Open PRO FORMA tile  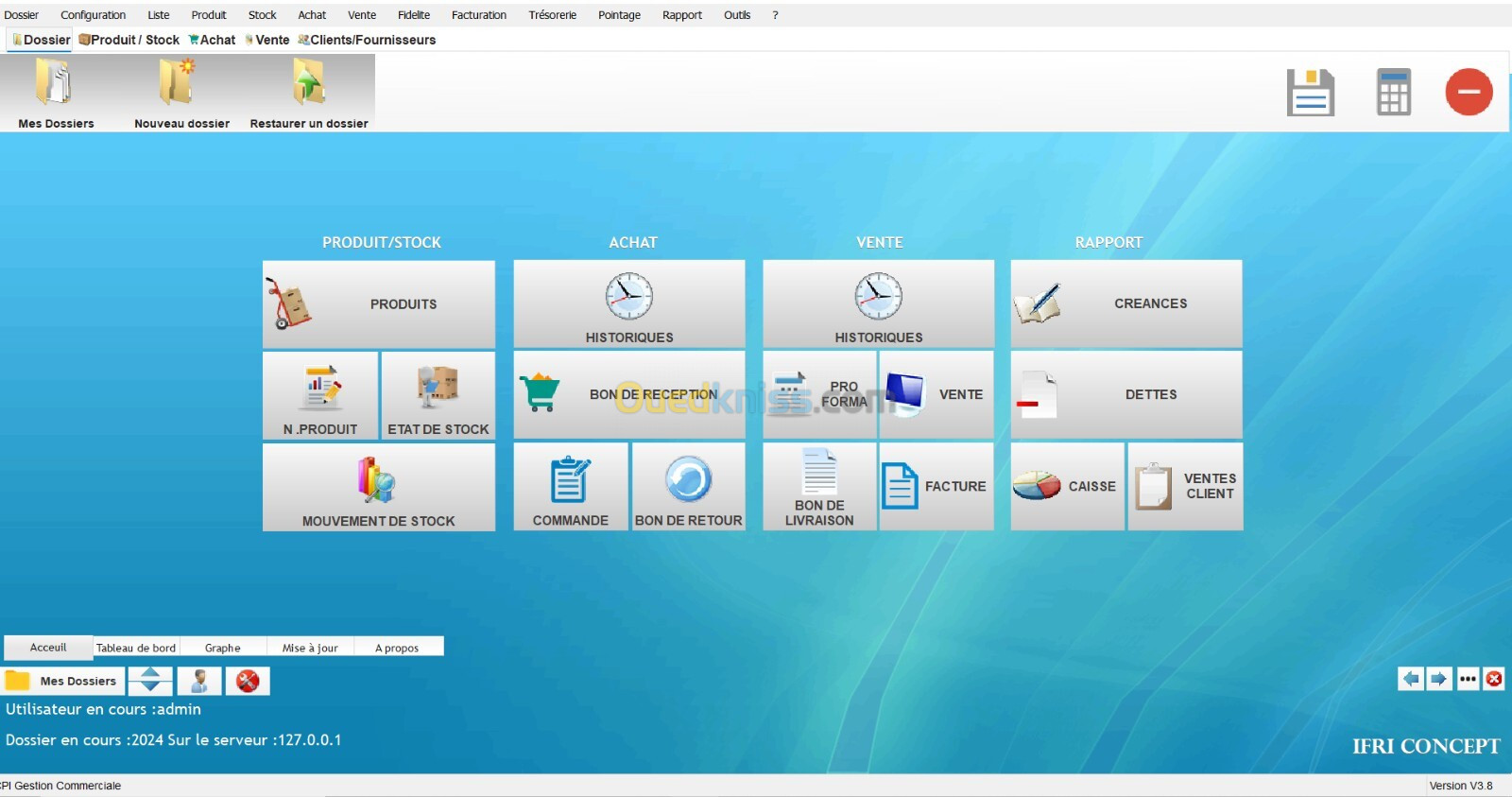tap(820, 395)
